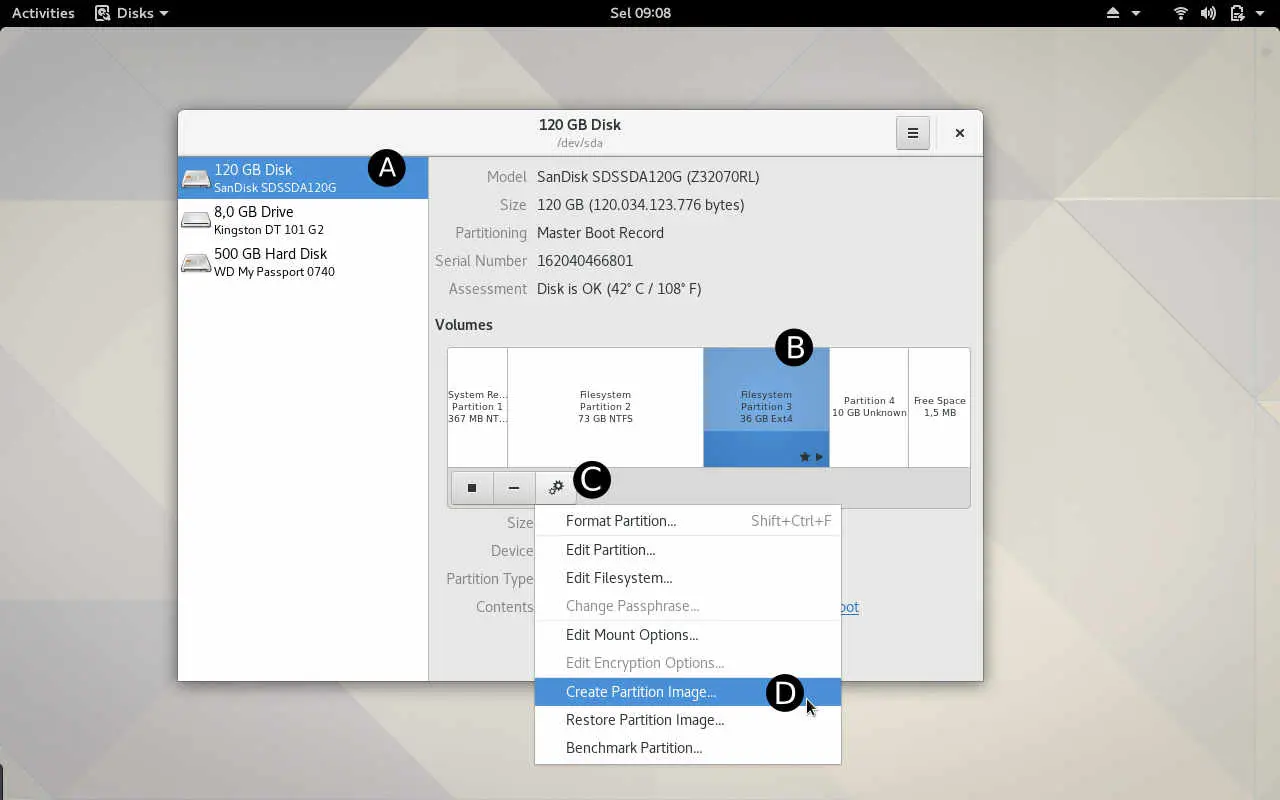
Task: Click the volume icon in the top bar
Action: point(1208,13)
